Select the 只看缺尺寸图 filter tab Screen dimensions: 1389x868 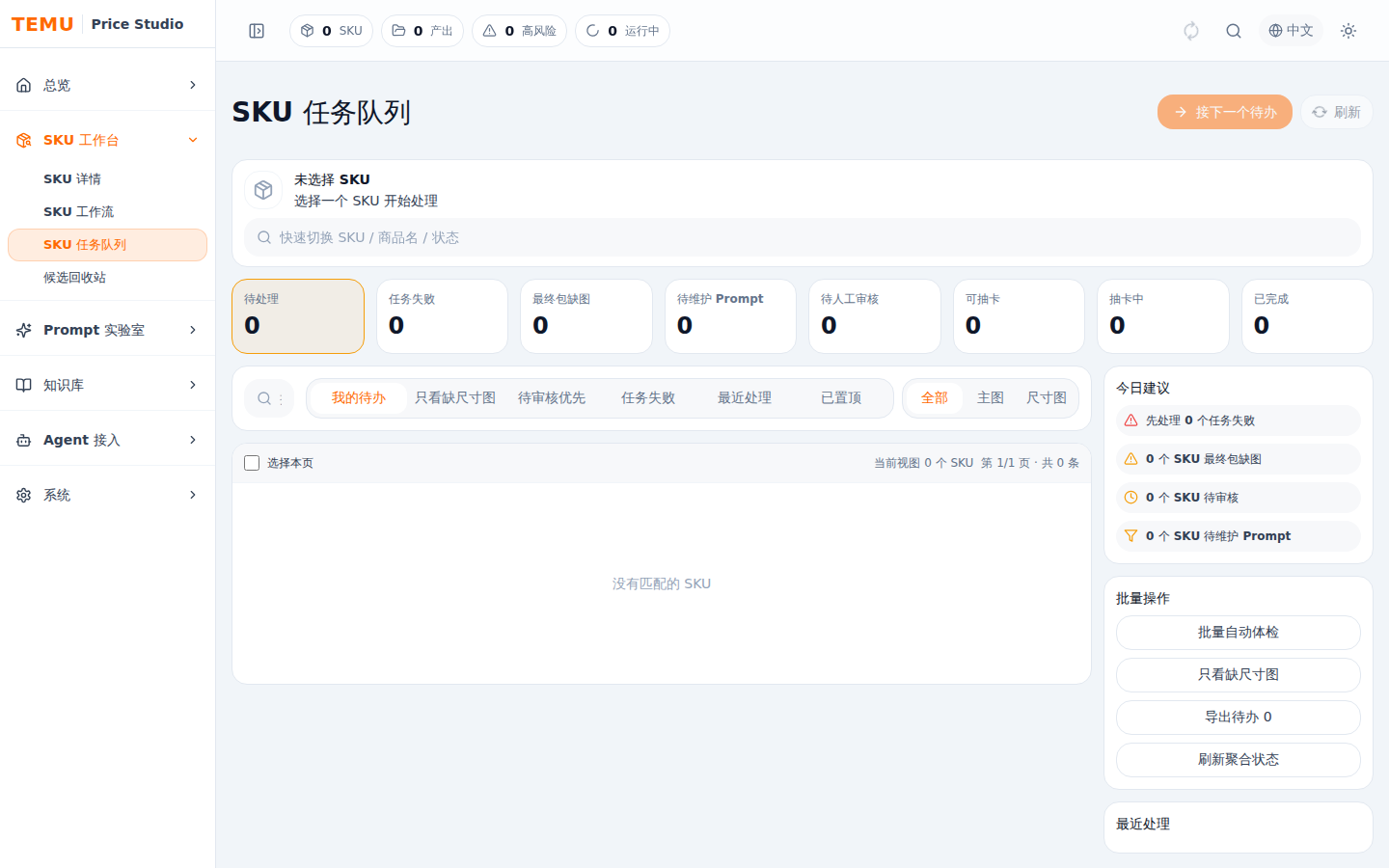point(455,398)
